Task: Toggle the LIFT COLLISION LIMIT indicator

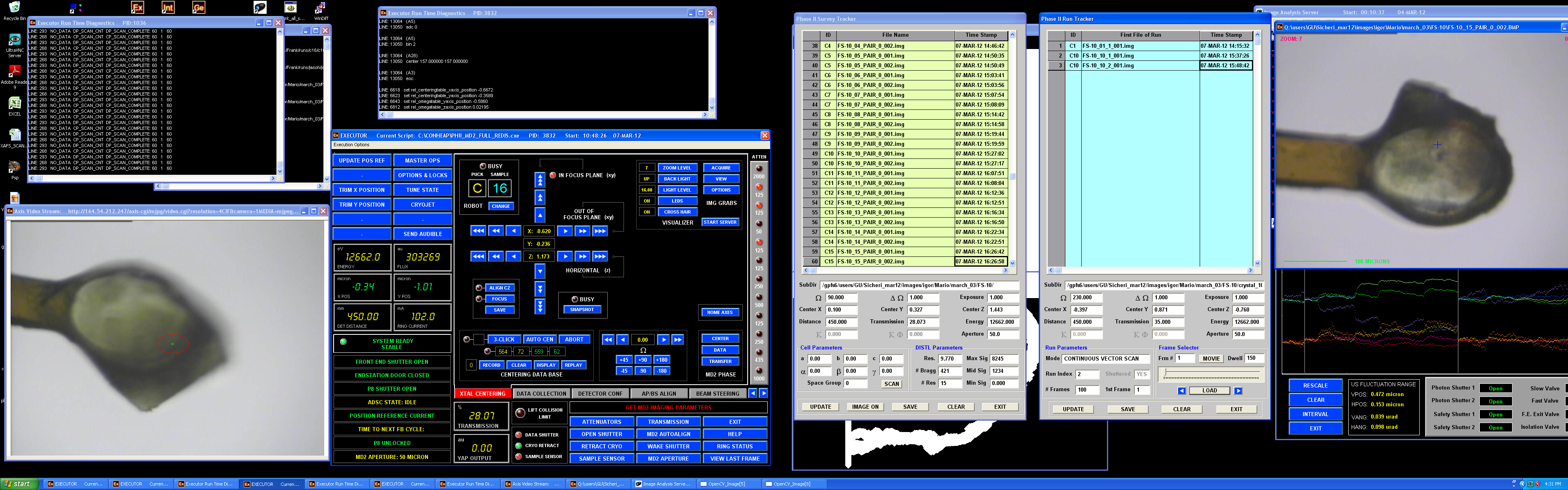Action: pos(520,413)
